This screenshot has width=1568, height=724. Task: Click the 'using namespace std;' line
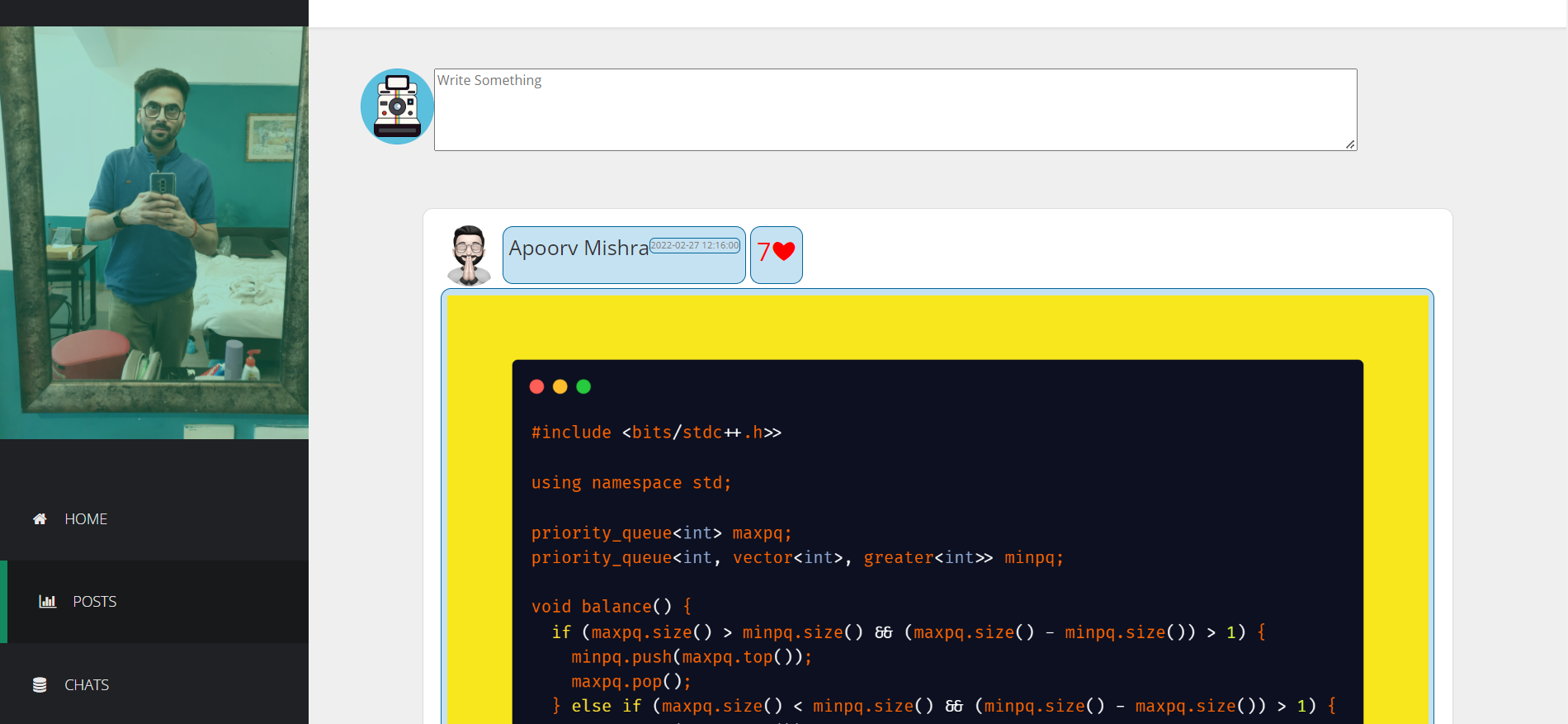click(x=631, y=483)
